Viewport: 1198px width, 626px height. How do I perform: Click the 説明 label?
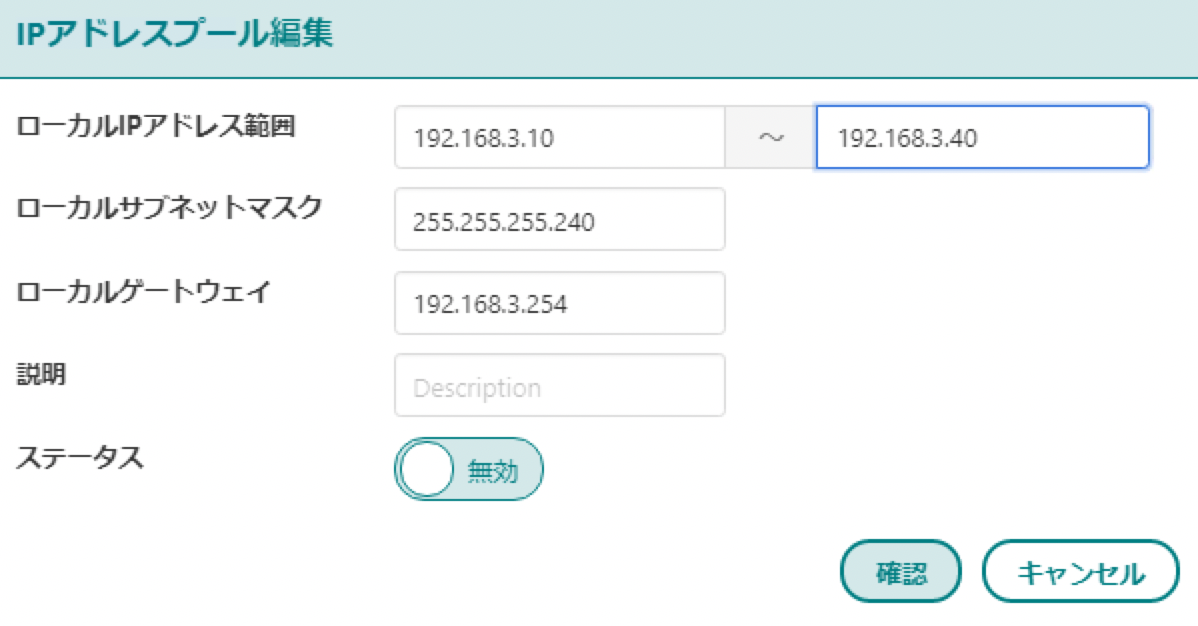(41, 375)
